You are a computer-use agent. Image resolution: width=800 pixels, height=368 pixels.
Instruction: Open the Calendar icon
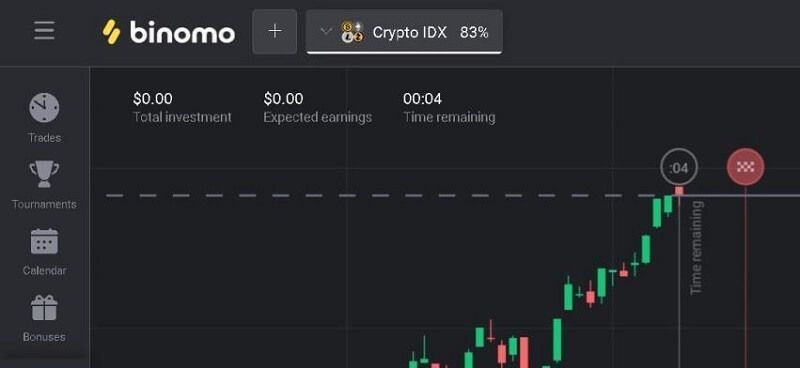(44, 241)
